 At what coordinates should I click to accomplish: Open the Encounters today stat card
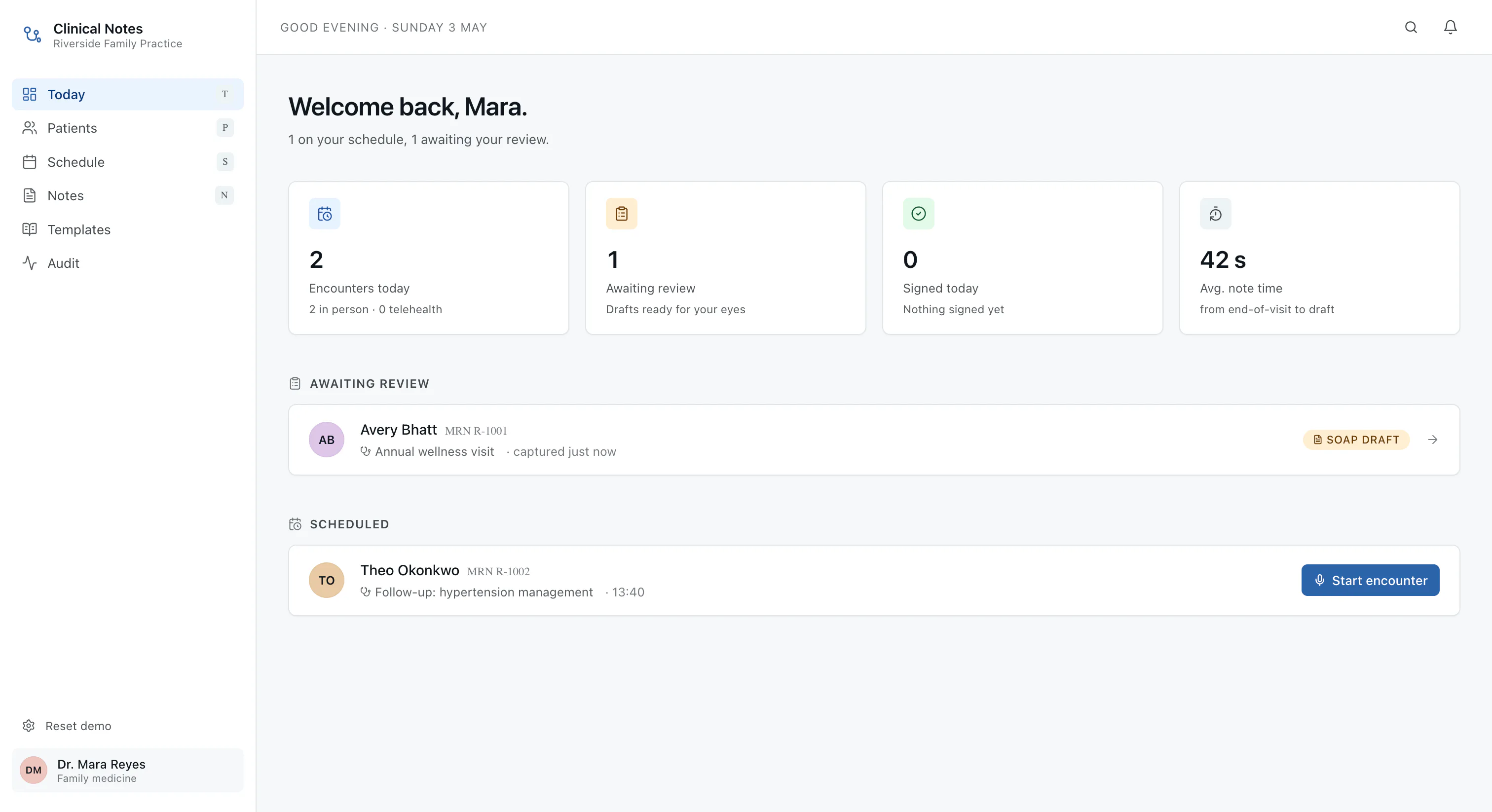tap(429, 258)
